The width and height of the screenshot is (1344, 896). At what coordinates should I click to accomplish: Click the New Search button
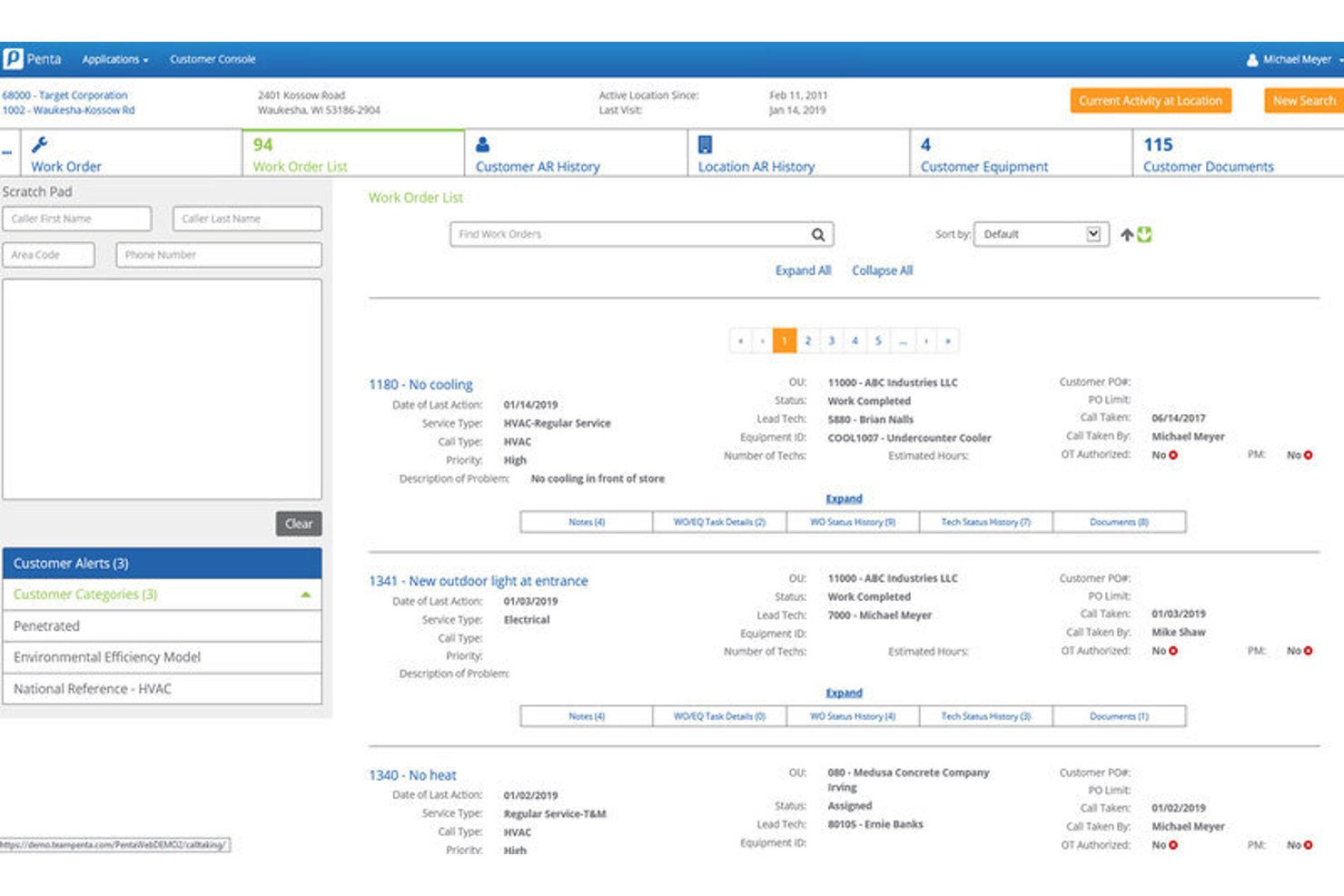(1304, 101)
